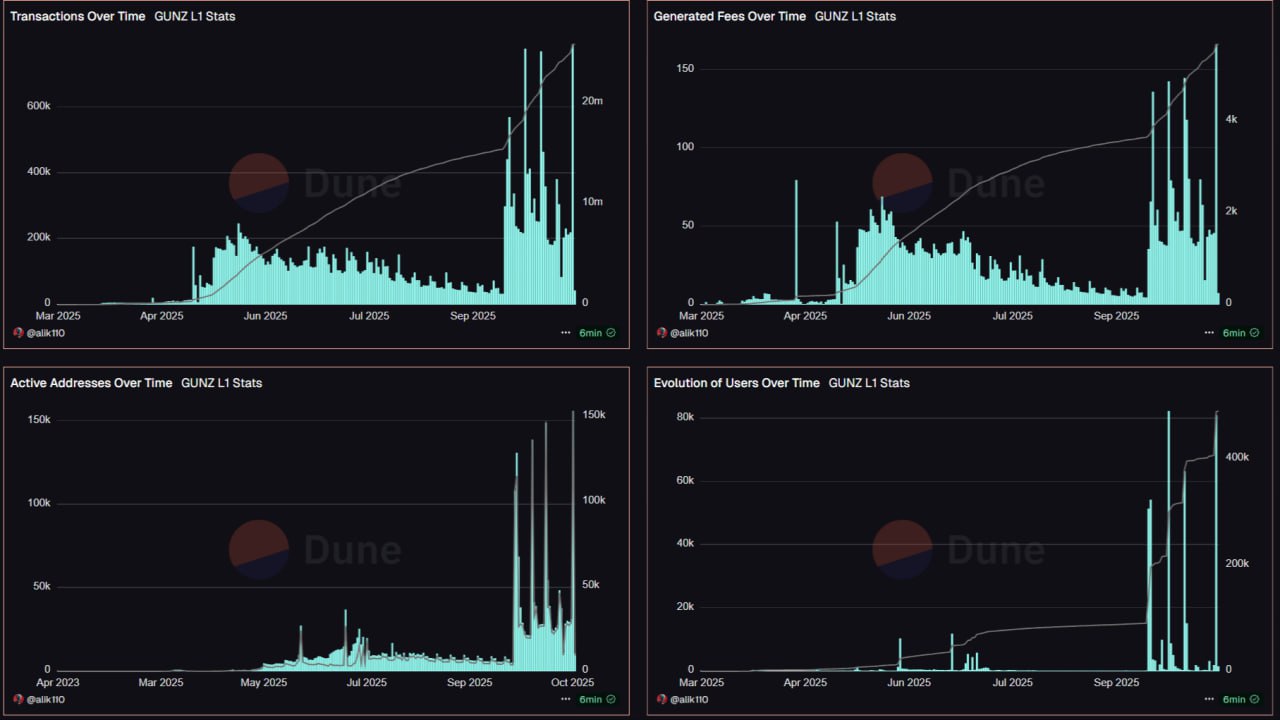Click the author avatar under Evolution of Users chart
Viewport: 1280px width, 720px height.
click(x=661, y=699)
